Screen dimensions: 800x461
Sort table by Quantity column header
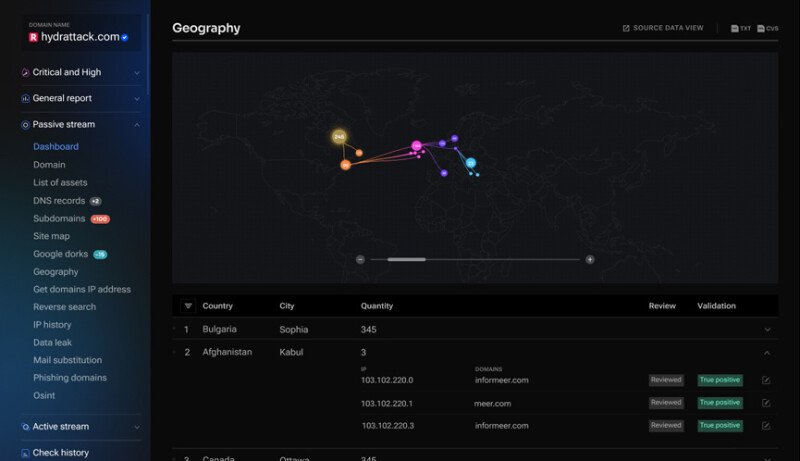pos(377,306)
